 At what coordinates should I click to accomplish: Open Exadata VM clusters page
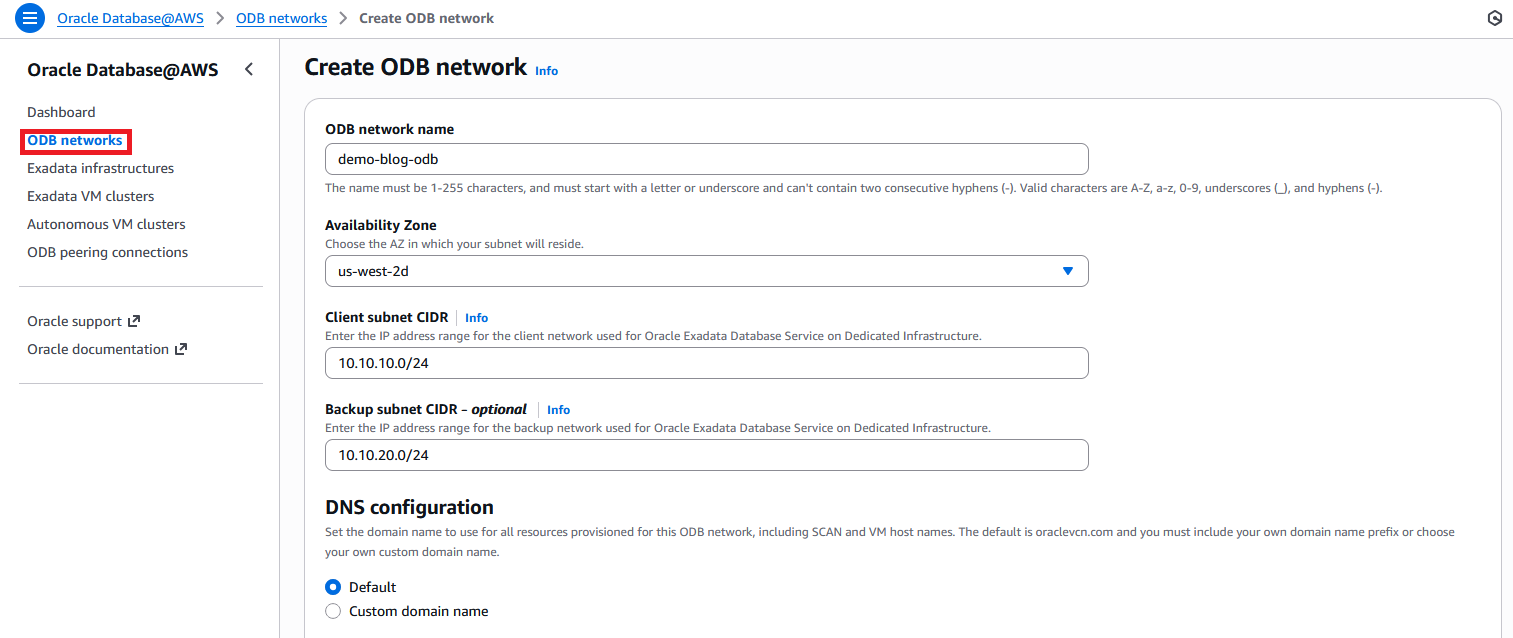click(x=90, y=196)
